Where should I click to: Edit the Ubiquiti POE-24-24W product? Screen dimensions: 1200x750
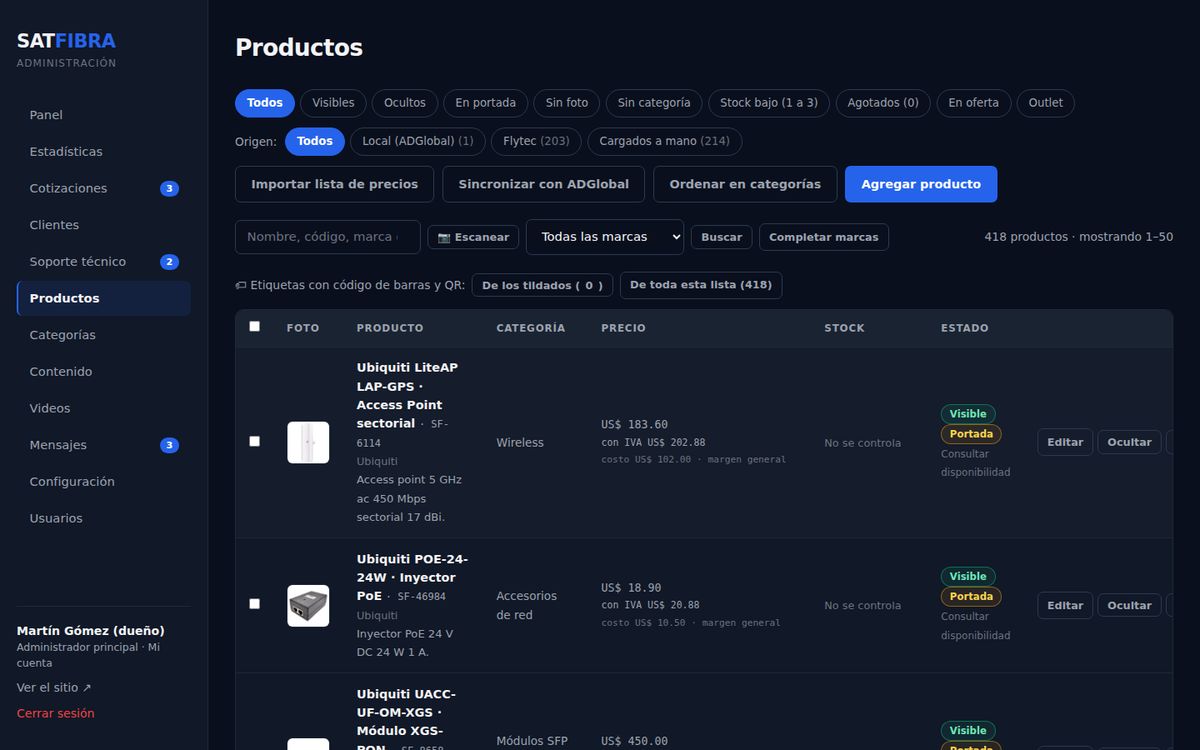pyautogui.click(x=1065, y=605)
